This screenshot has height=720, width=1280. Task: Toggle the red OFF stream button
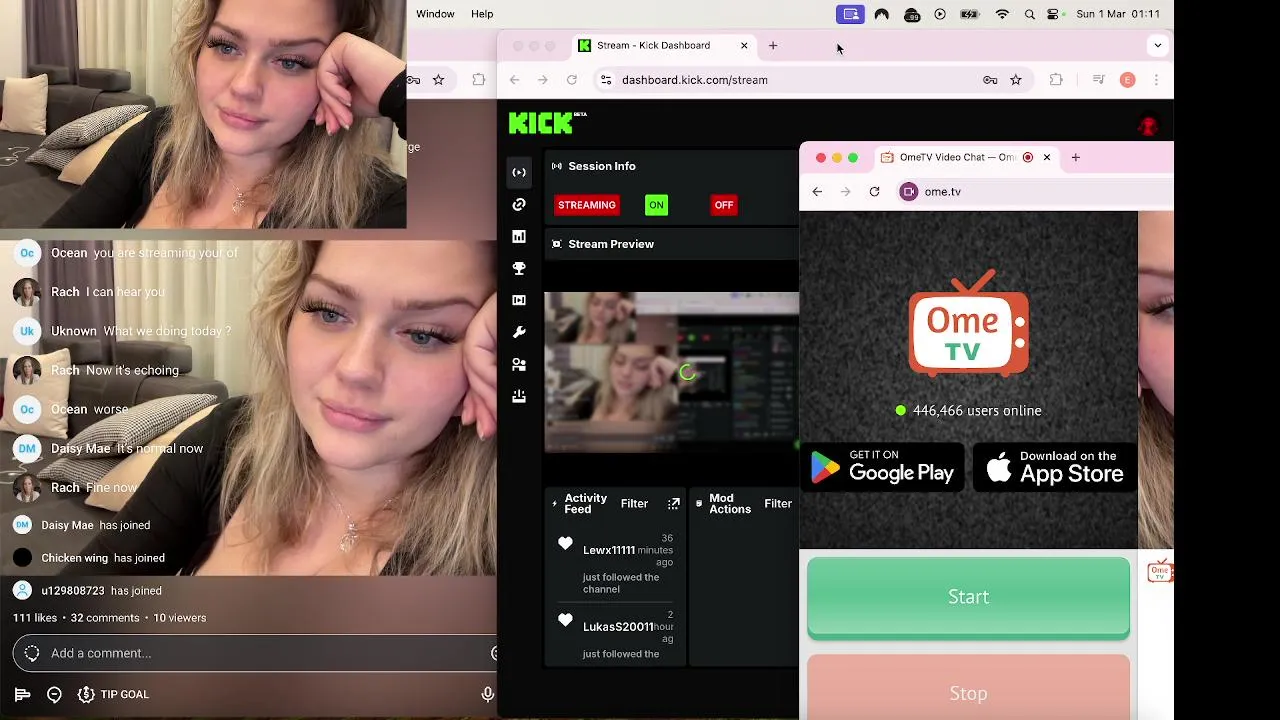[724, 205]
